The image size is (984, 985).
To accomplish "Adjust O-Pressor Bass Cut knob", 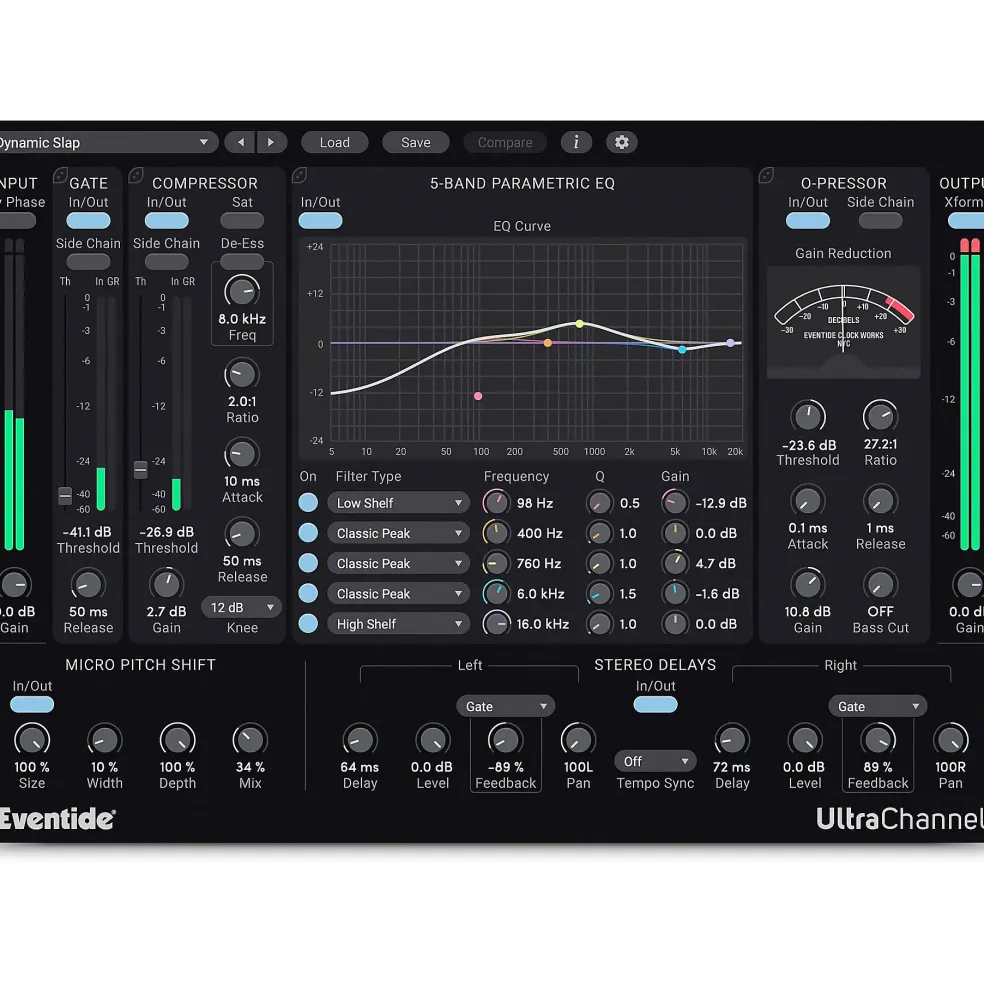I will (880, 585).
